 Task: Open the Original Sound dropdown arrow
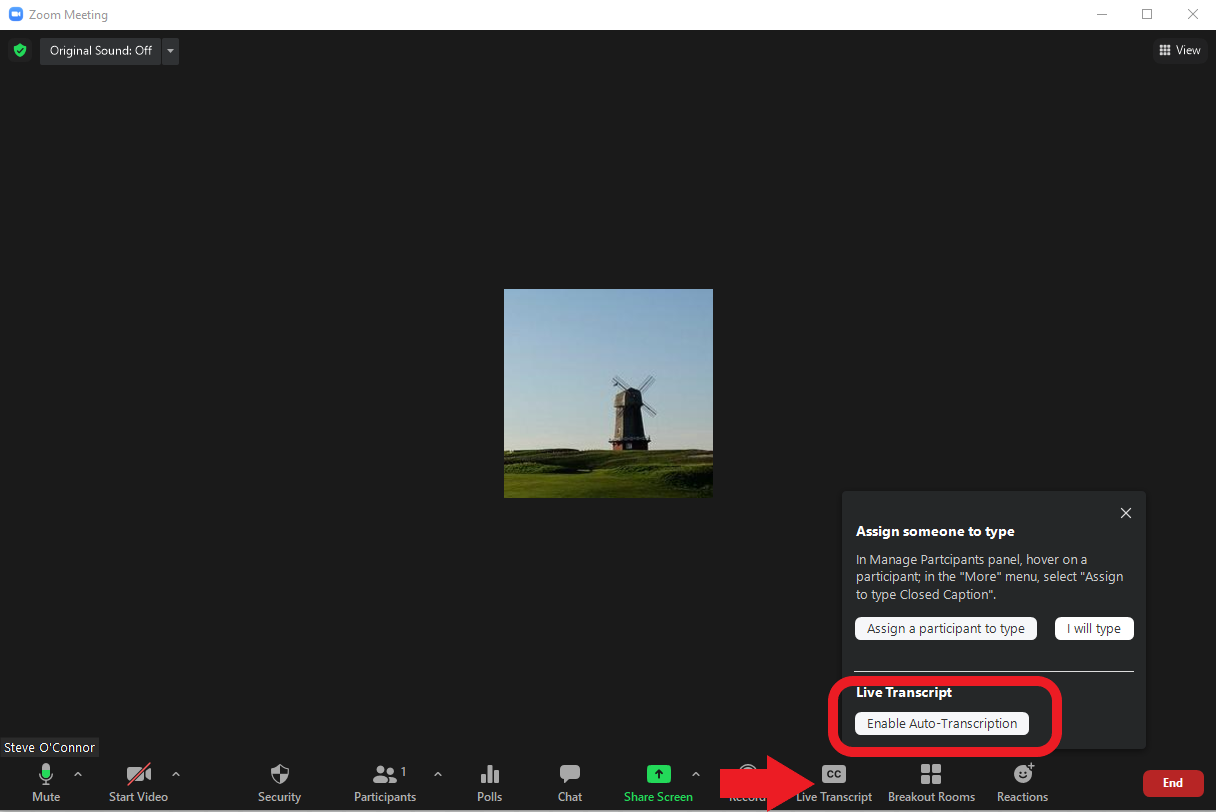[x=170, y=51]
